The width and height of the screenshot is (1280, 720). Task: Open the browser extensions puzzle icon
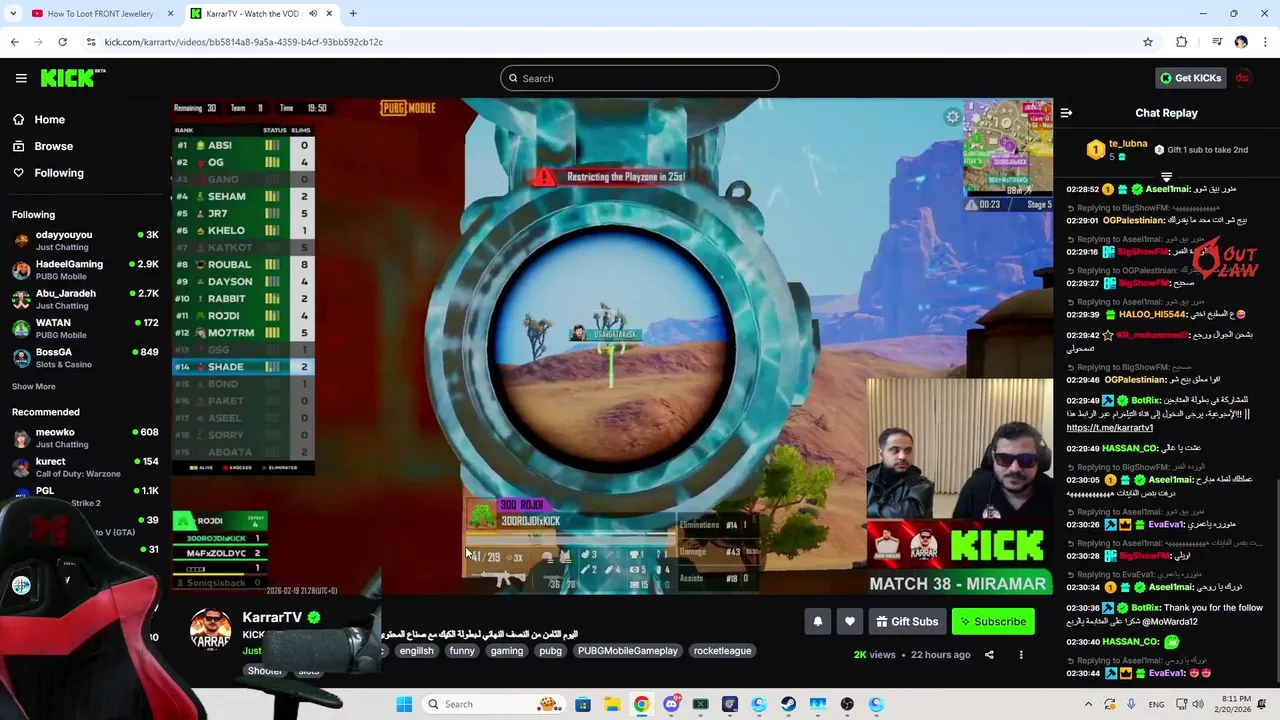tap(1181, 42)
